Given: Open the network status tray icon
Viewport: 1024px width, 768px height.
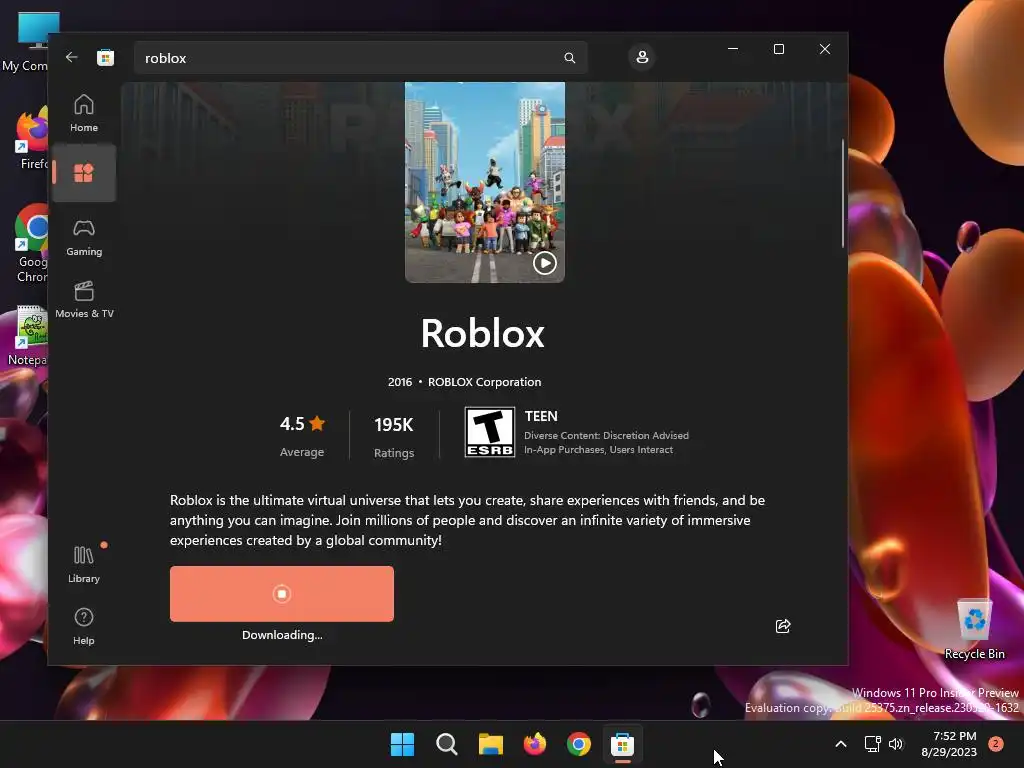Looking at the screenshot, I should click(872, 744).
